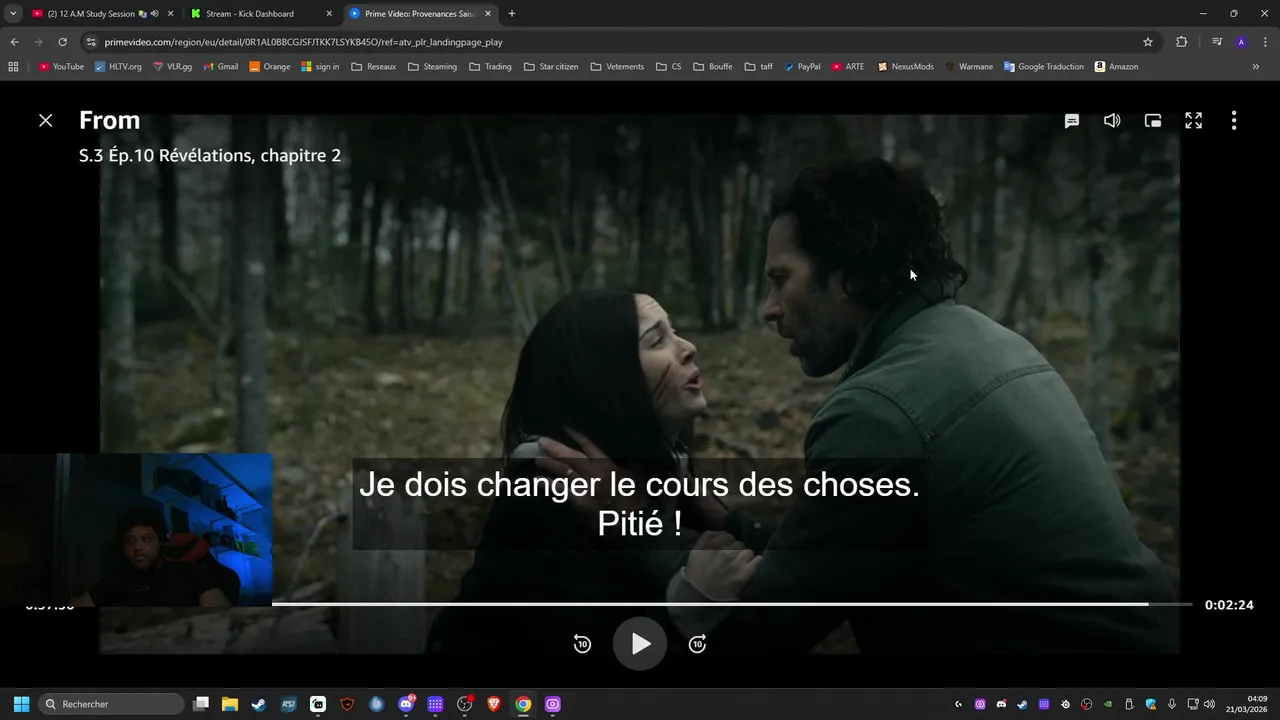Expand the Trading bookmark folder
The image size is (1280, 720).
(490, 67)
